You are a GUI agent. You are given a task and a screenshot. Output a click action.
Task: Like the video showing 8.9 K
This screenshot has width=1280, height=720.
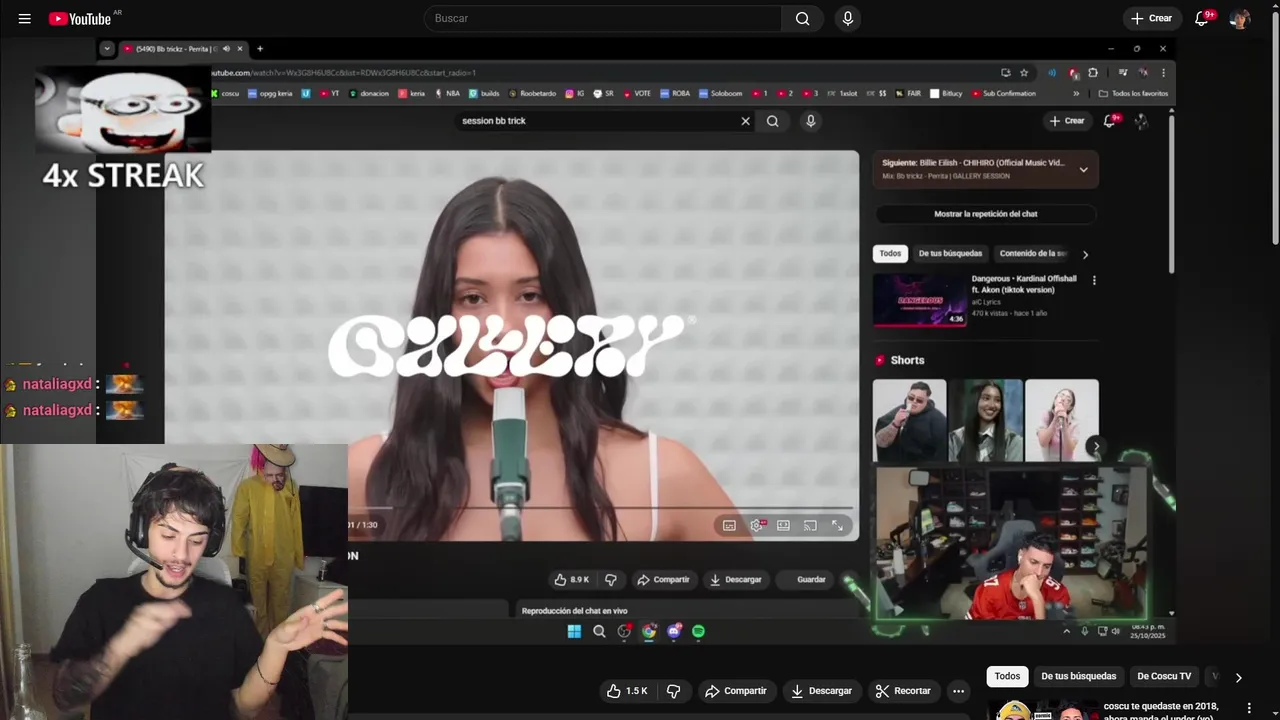[572, 579]
